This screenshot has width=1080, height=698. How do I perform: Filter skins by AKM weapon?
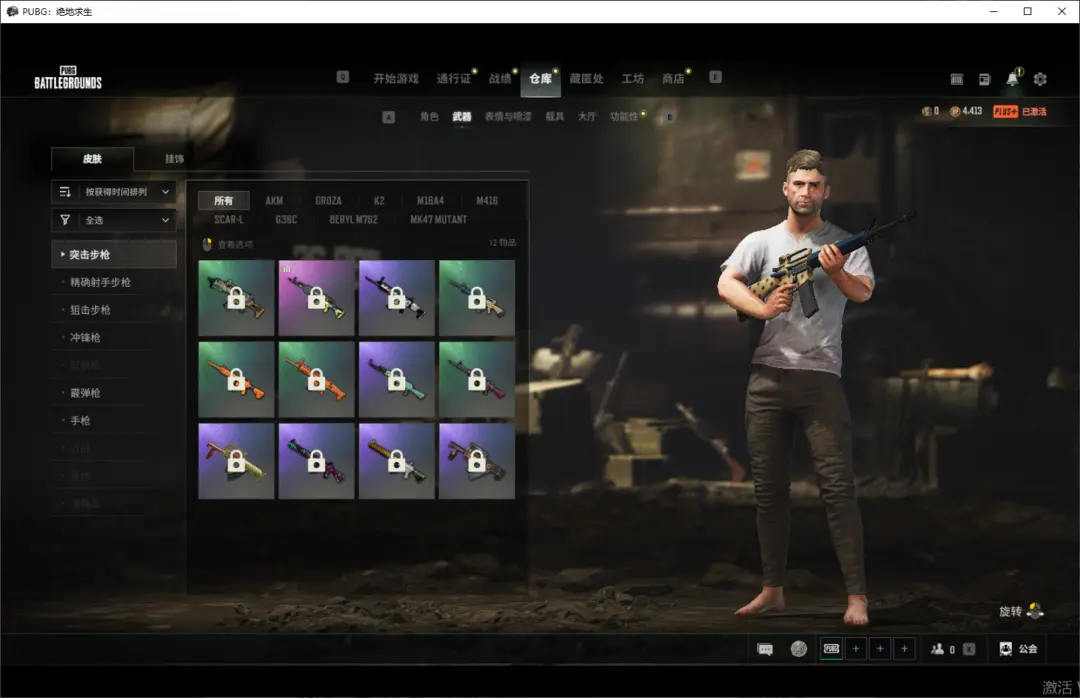pos(274,201)
